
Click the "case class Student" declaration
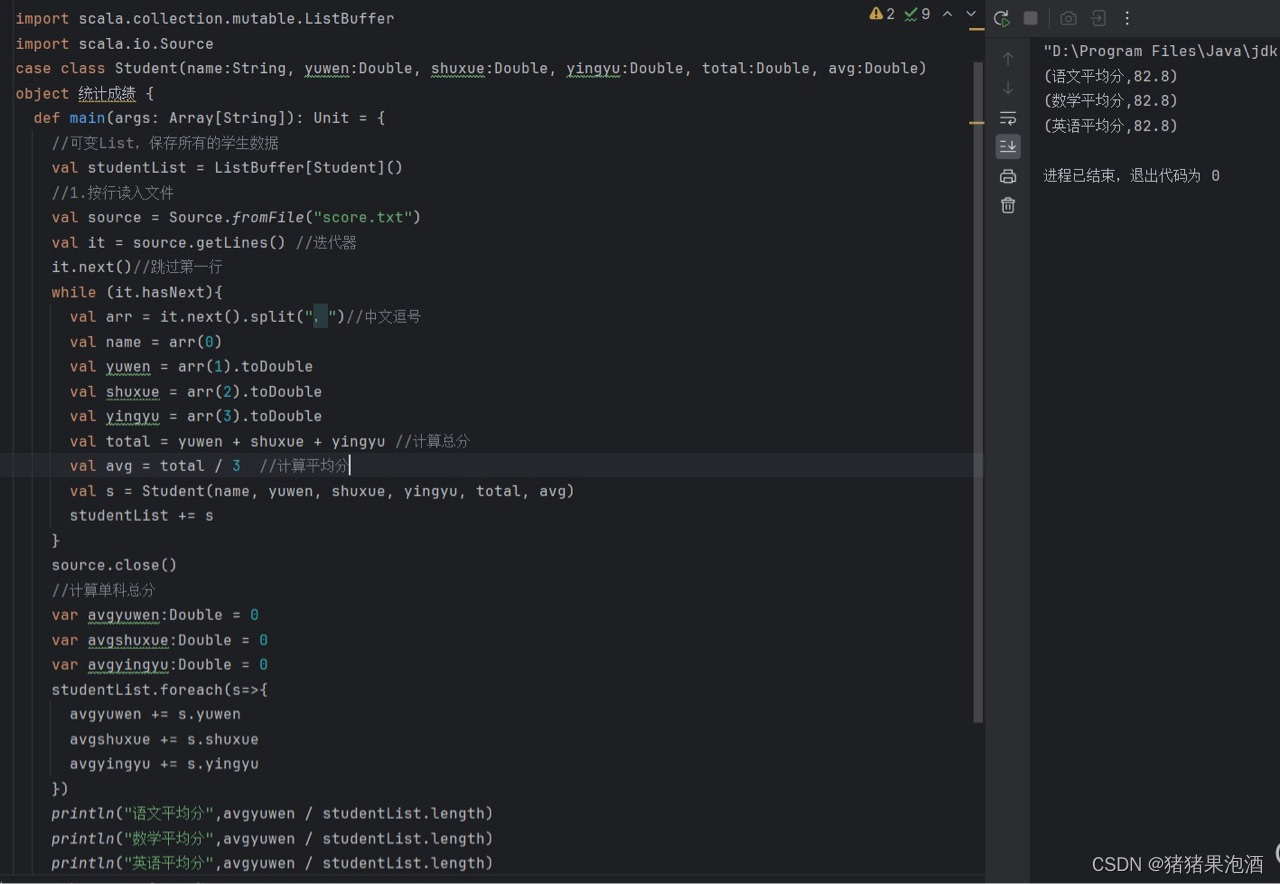[x=471, y=69]
